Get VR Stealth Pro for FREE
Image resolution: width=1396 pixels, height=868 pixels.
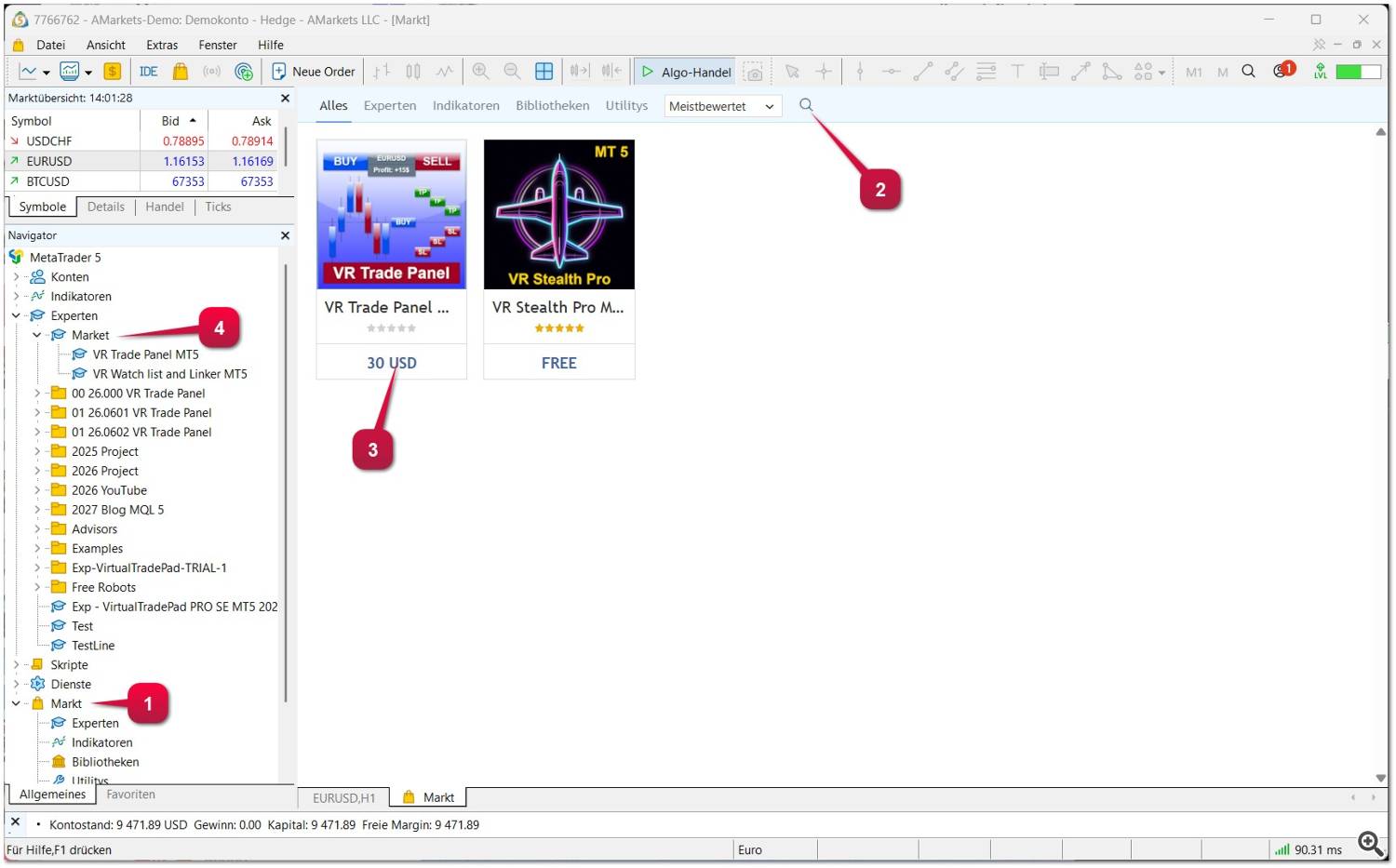click(559, 363)
